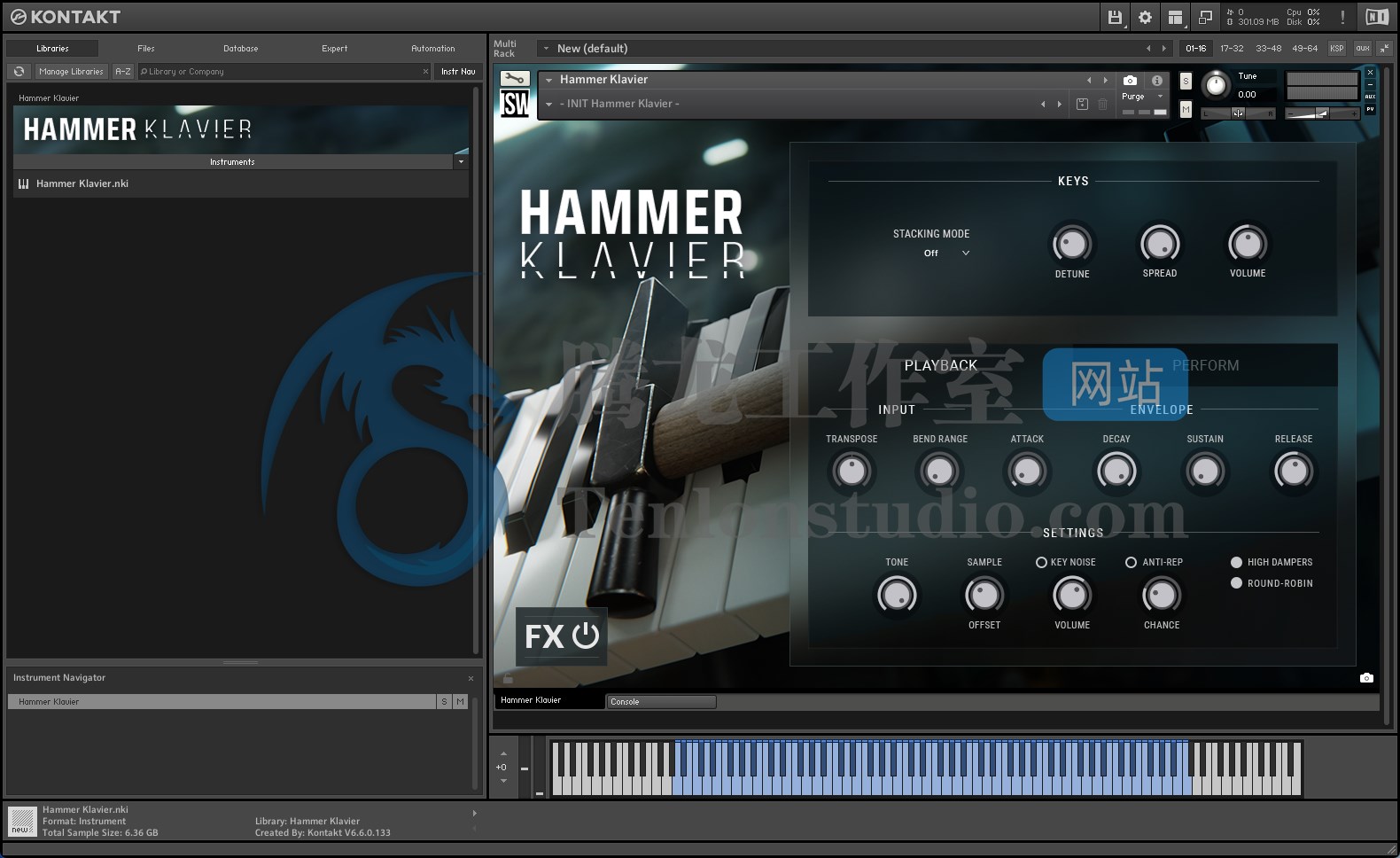Click the ISW Impact Soundworks logo
This screenshot has width=1400, height=858.
[x=515, y=104]
